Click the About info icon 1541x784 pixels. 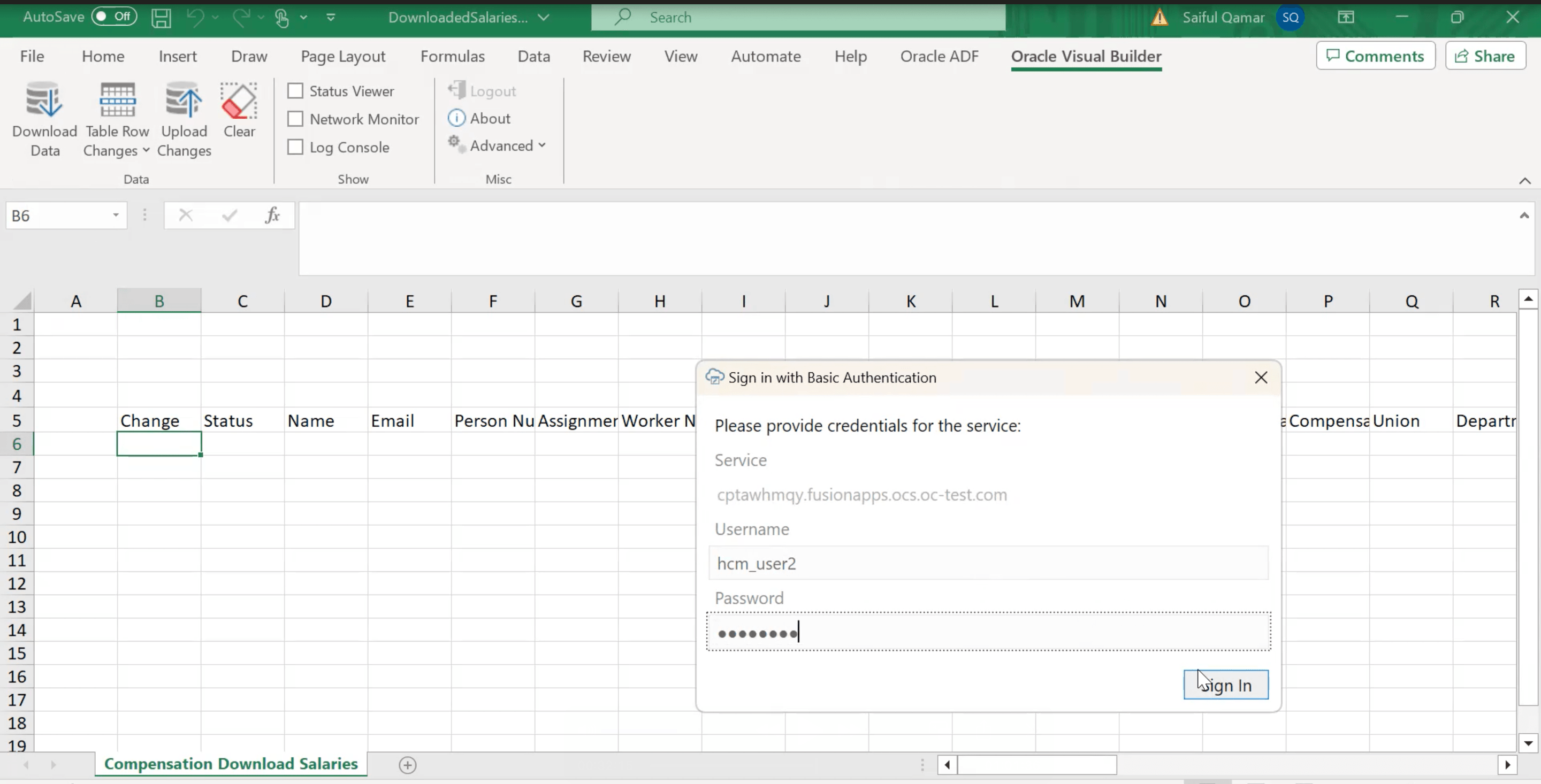coord(456,118)
